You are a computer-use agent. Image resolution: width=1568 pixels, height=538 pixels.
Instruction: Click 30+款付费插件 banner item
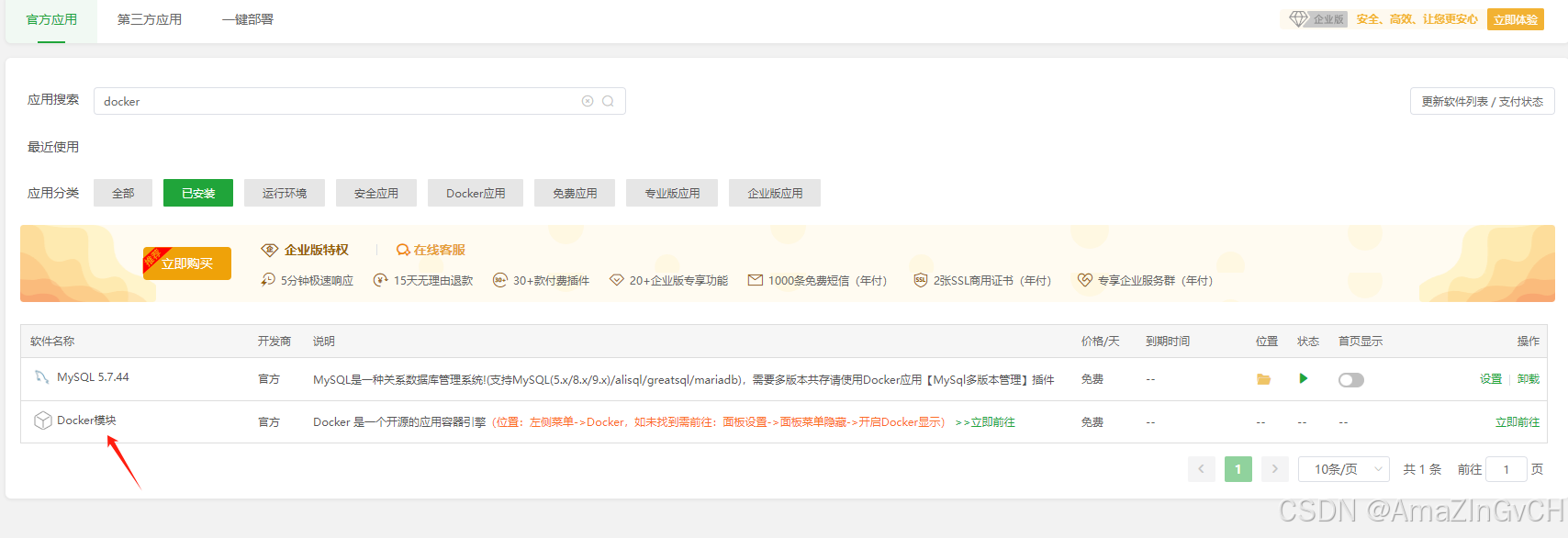point(542,280)
